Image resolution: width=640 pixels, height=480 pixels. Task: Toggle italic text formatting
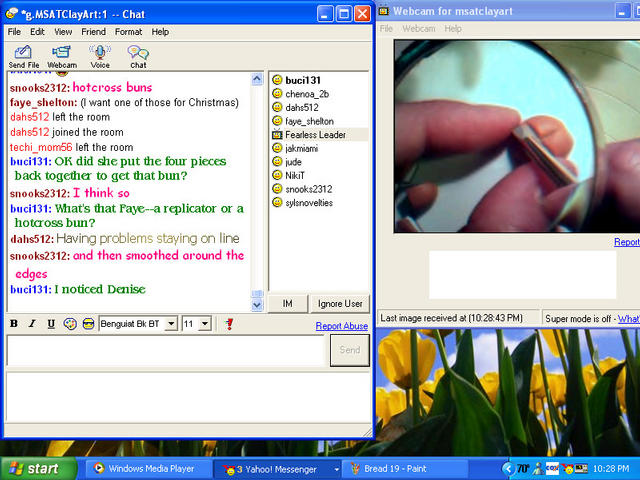(x=32, y=324)
